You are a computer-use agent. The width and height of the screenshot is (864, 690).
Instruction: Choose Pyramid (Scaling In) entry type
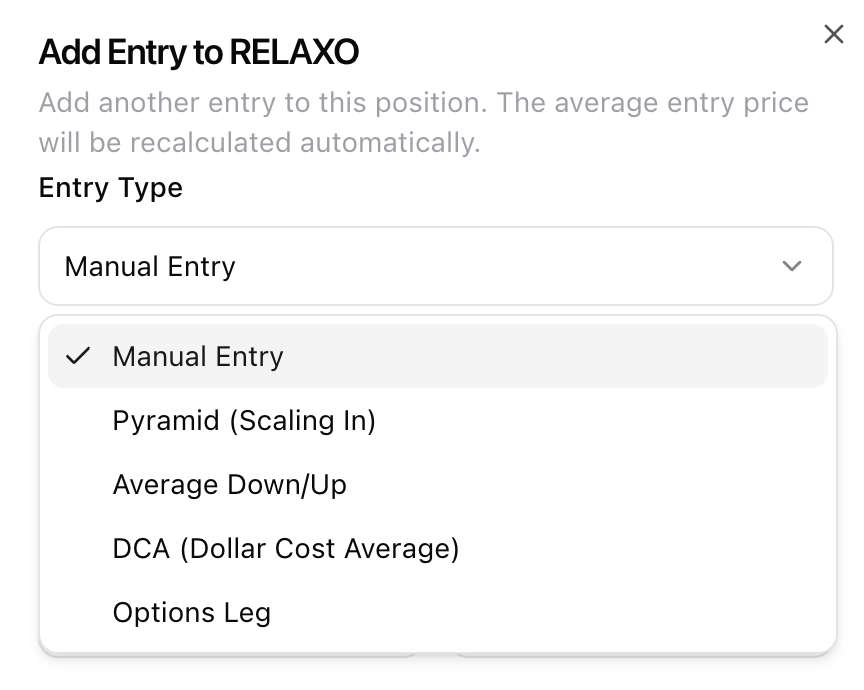pyautogui.click(x=438, y=421)
